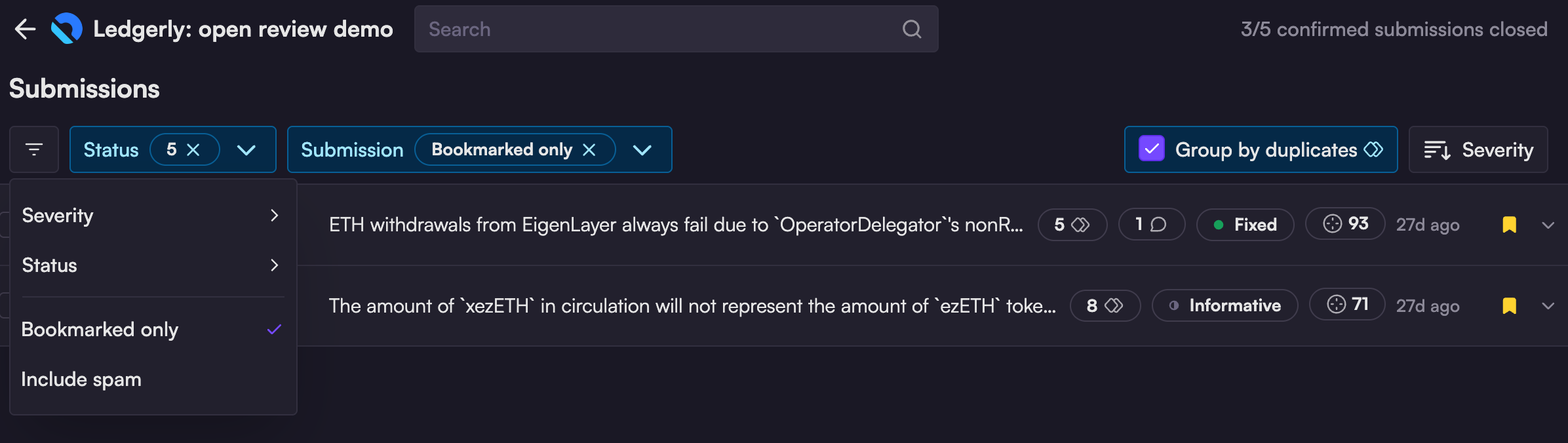This screenshot has height=443, width=1568.
Task: Clear the Bookmarked only filter chip
Action: [589, 149]
